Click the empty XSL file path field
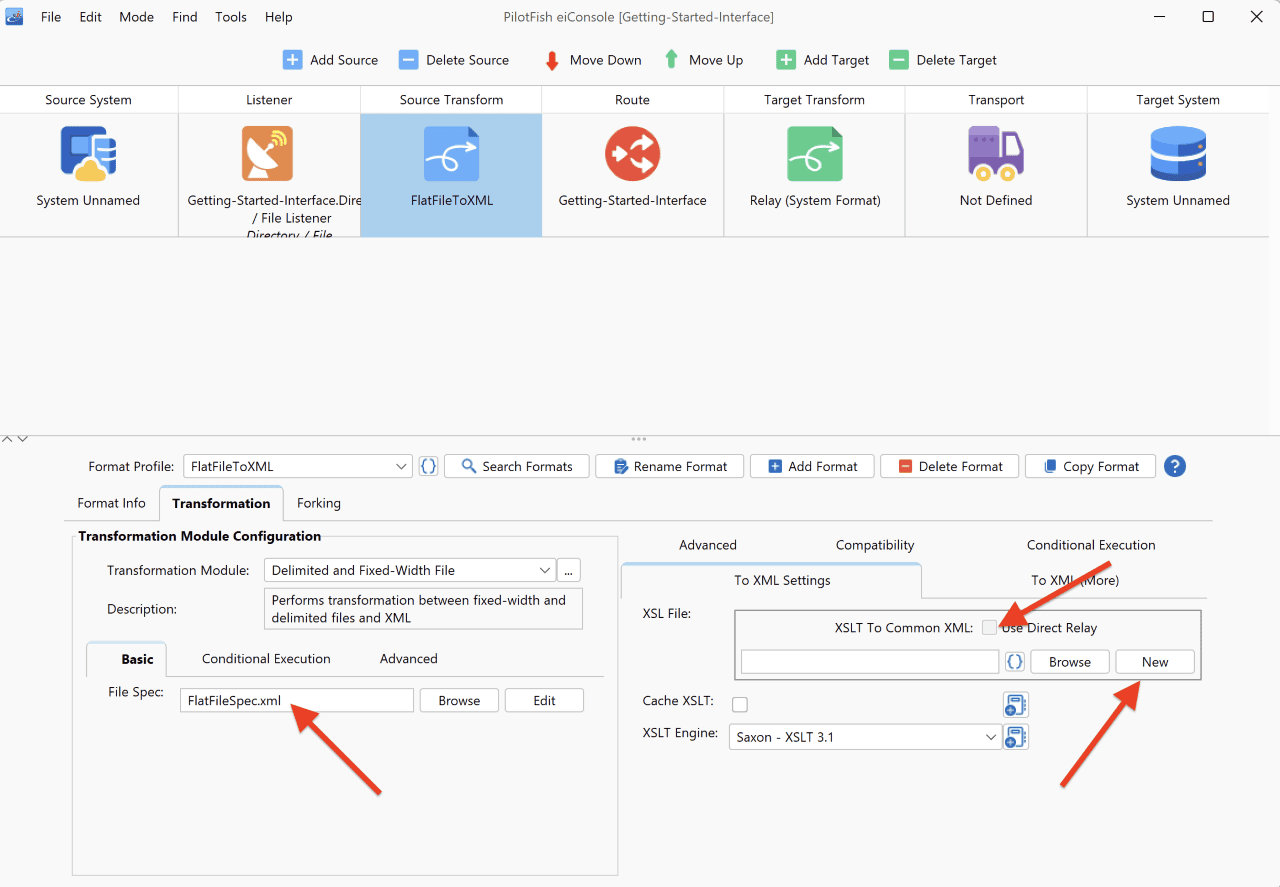The image size is (1280, 887). tap(870, 662)
